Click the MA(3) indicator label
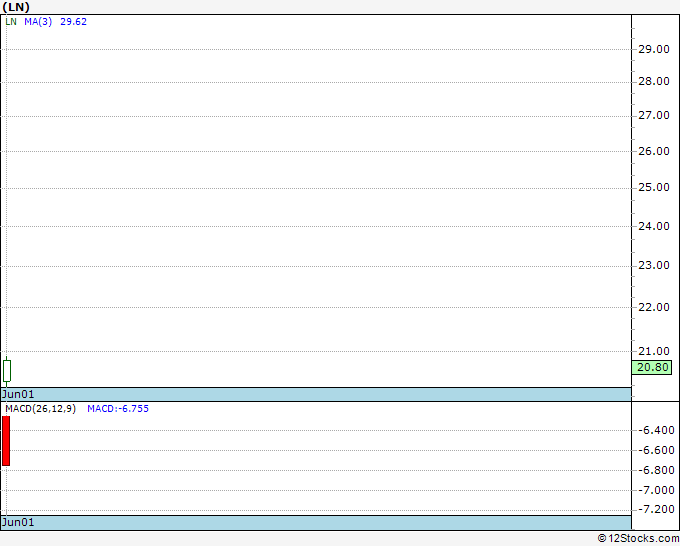Viewport: 680px width, 546px height. (x=38, y=22)
